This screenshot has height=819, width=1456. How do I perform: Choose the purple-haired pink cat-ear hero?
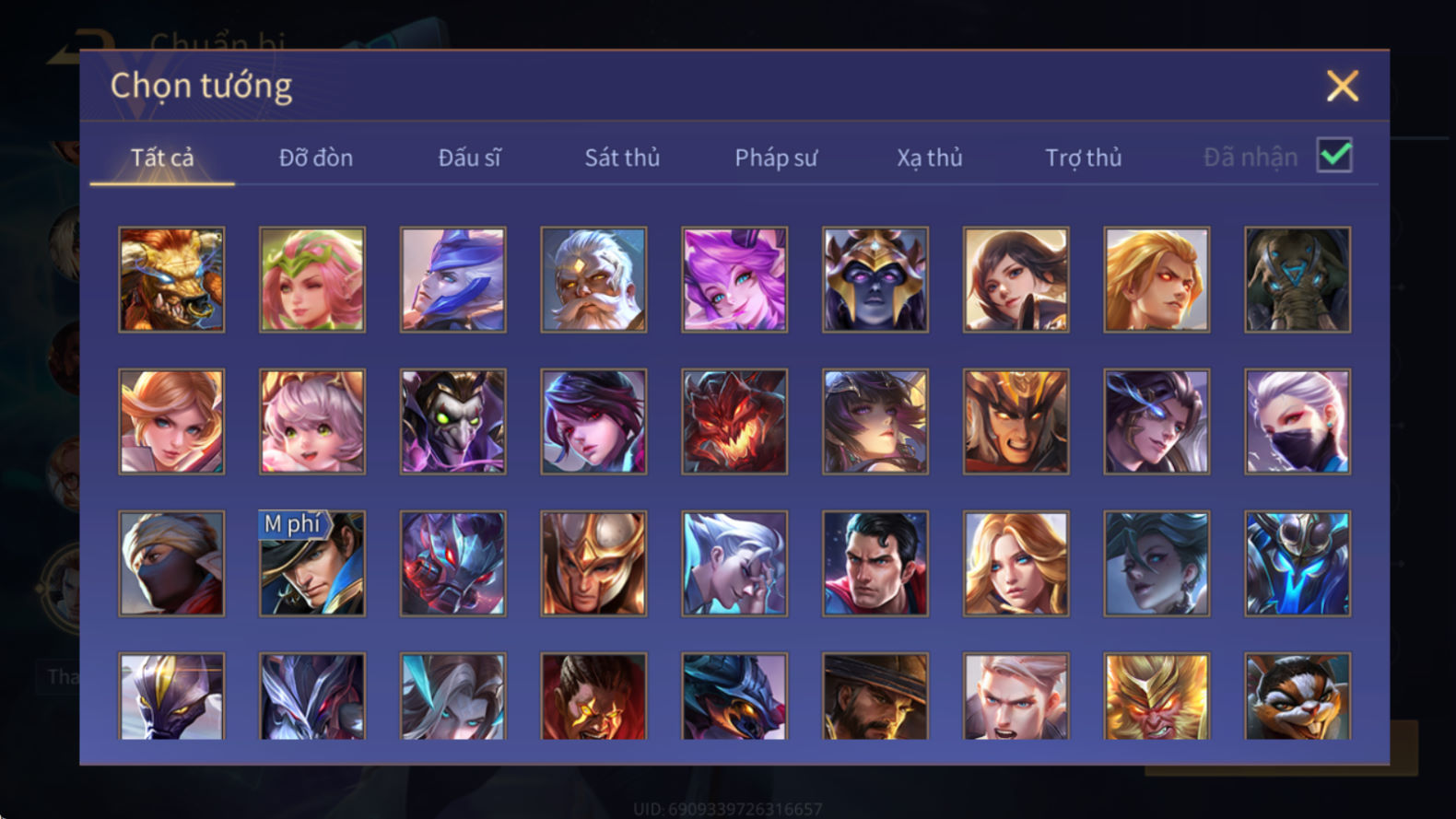pyautogui.click(x=734, y=279)
